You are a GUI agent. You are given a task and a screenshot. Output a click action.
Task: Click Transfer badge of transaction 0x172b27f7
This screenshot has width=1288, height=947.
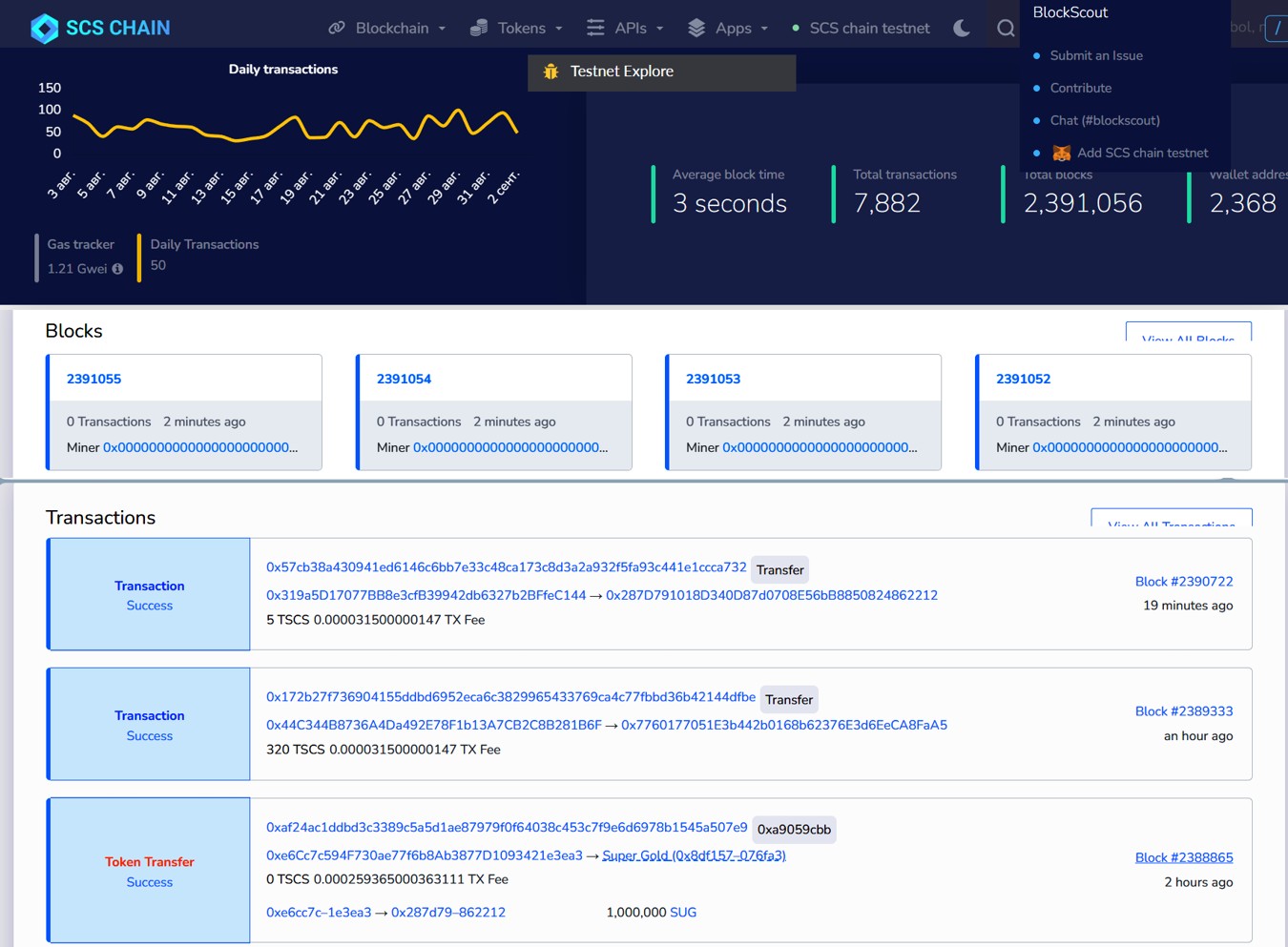789,700
